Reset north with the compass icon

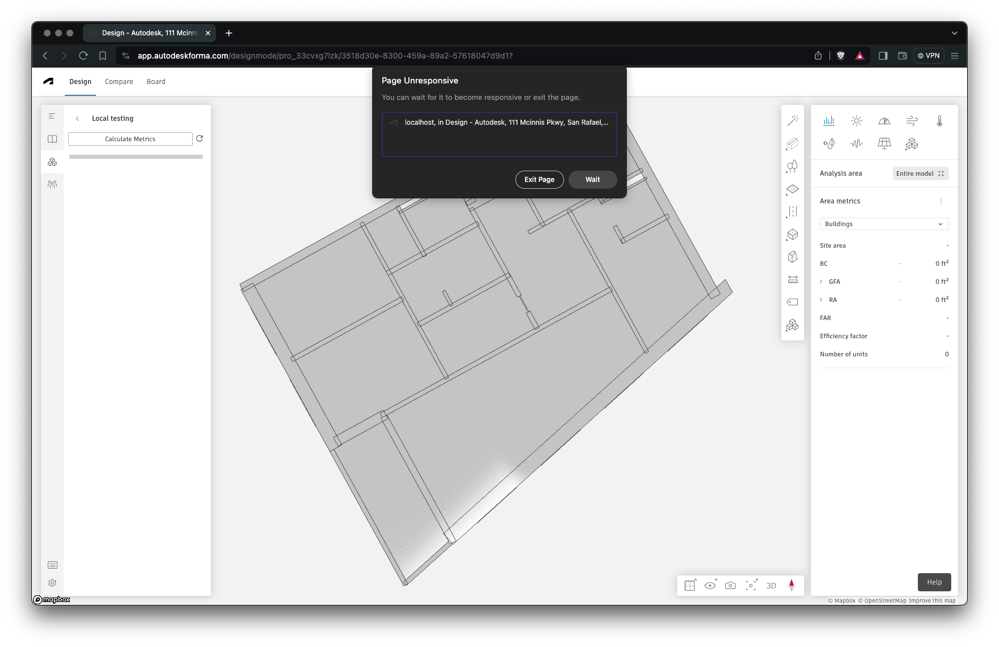791,585
